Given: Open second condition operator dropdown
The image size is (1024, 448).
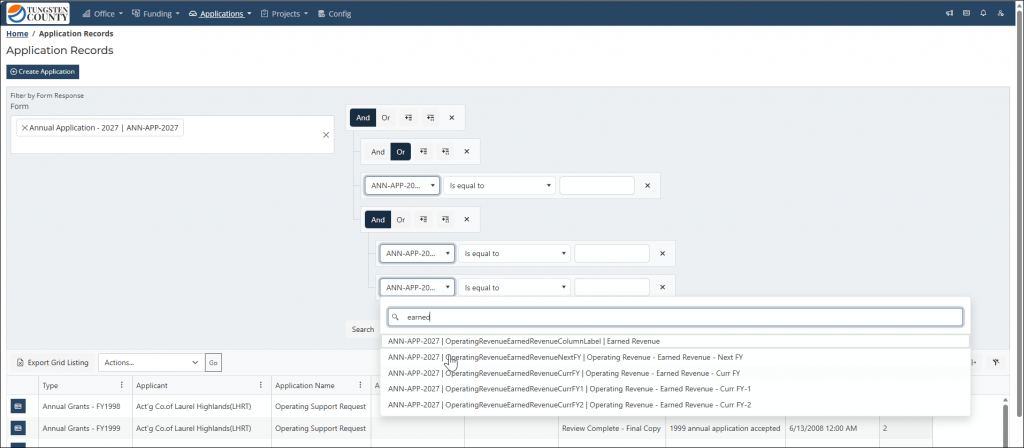Looking at the screenshot, I should 514,253.
